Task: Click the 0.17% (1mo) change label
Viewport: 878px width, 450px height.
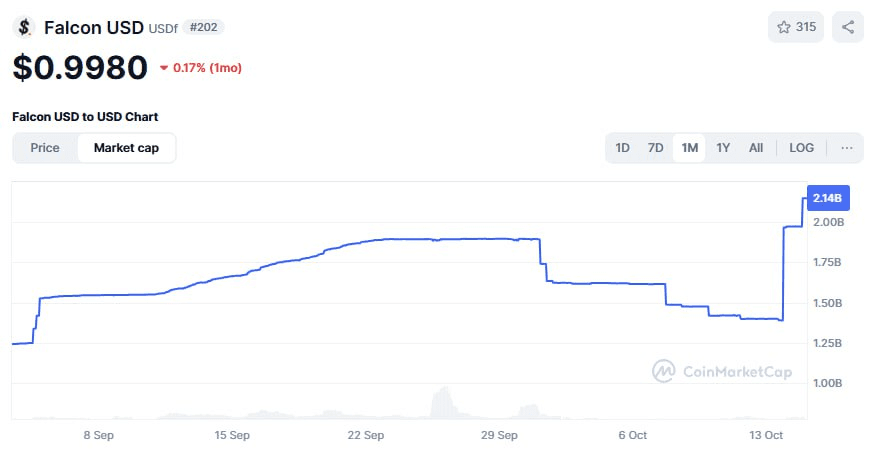Action: pos(207,69)
